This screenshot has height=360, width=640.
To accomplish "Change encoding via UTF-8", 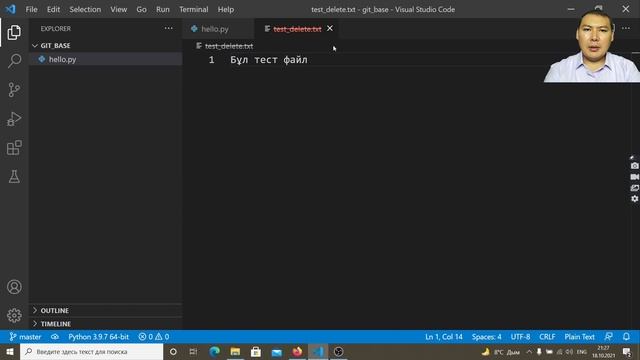I will [x=520, y=337].
